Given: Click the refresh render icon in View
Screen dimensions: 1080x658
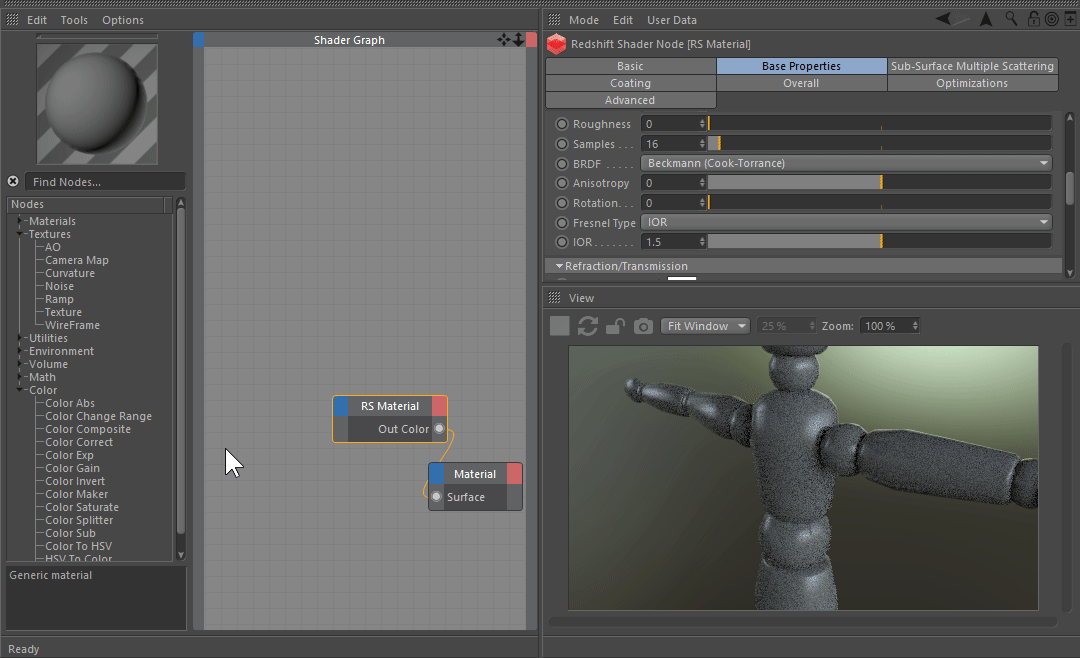Looking at the screenshot, I should point(588,326).
